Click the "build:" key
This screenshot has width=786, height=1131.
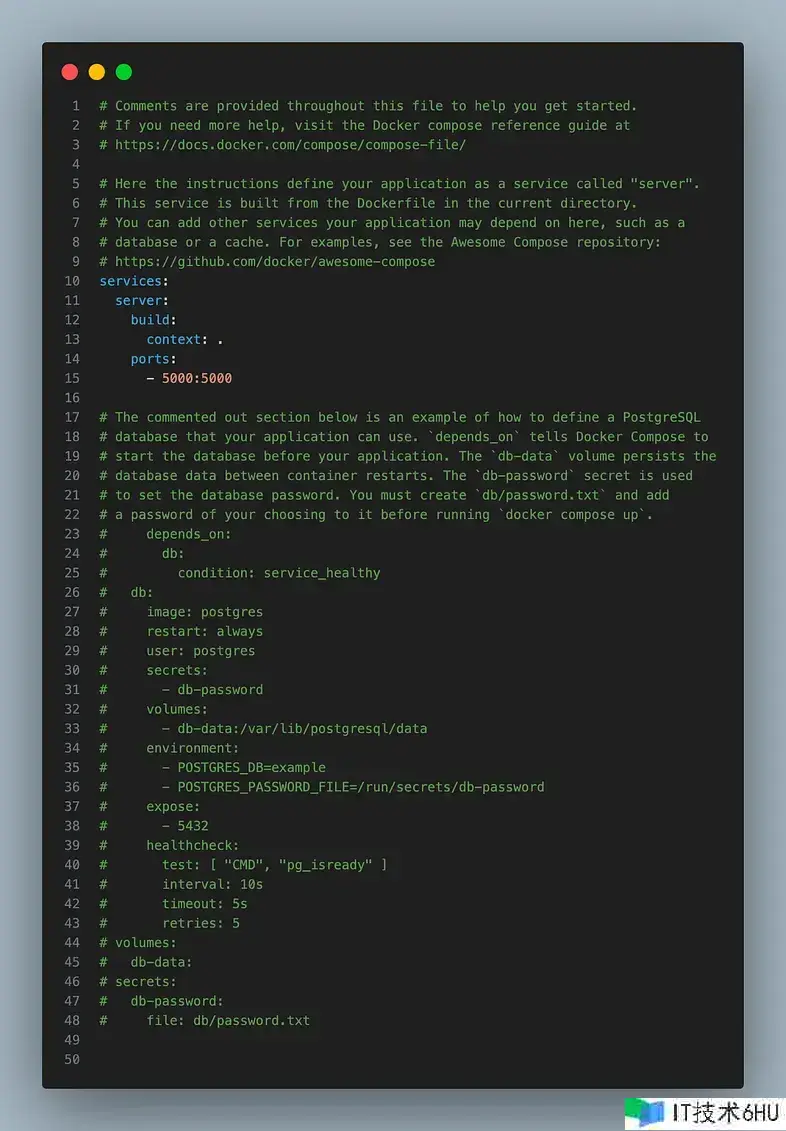click(x=154, y=320)
